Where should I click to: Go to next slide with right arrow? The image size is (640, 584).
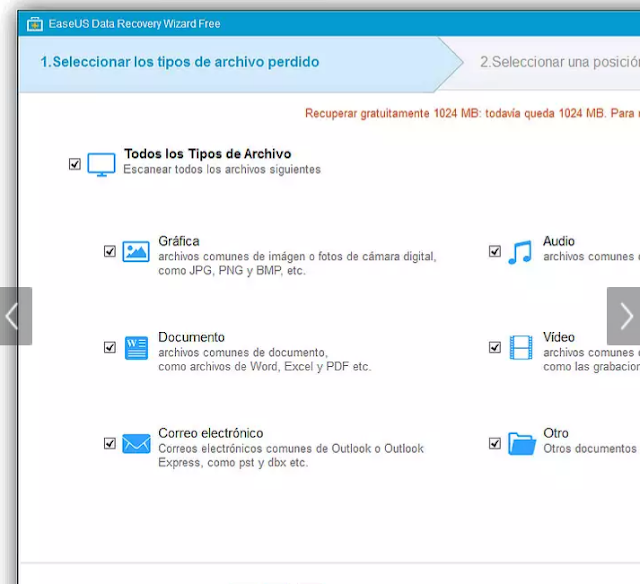(x=624, y=316)
